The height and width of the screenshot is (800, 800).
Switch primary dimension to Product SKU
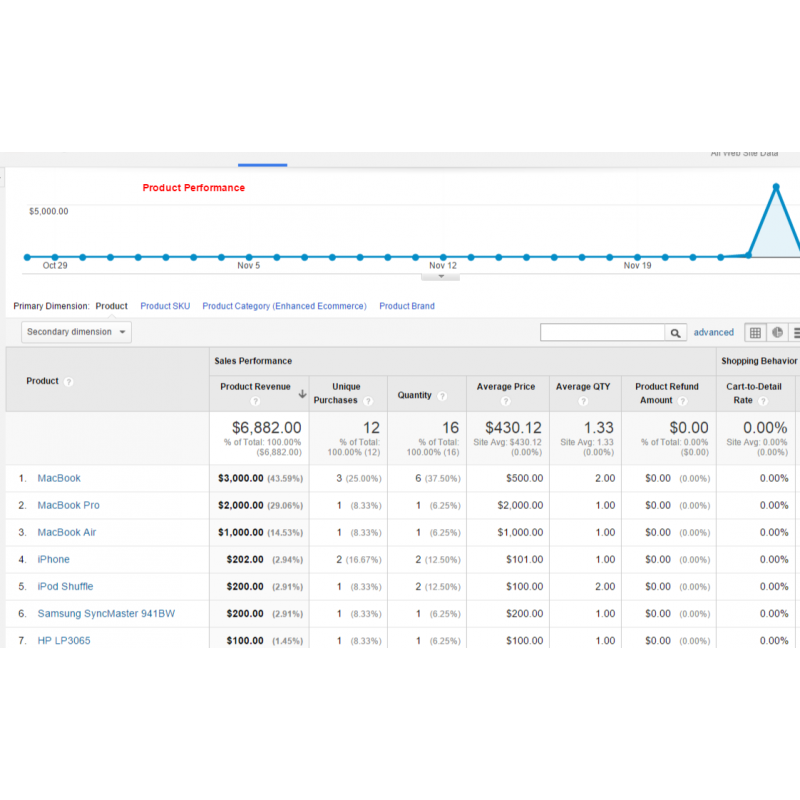point(165,306)
